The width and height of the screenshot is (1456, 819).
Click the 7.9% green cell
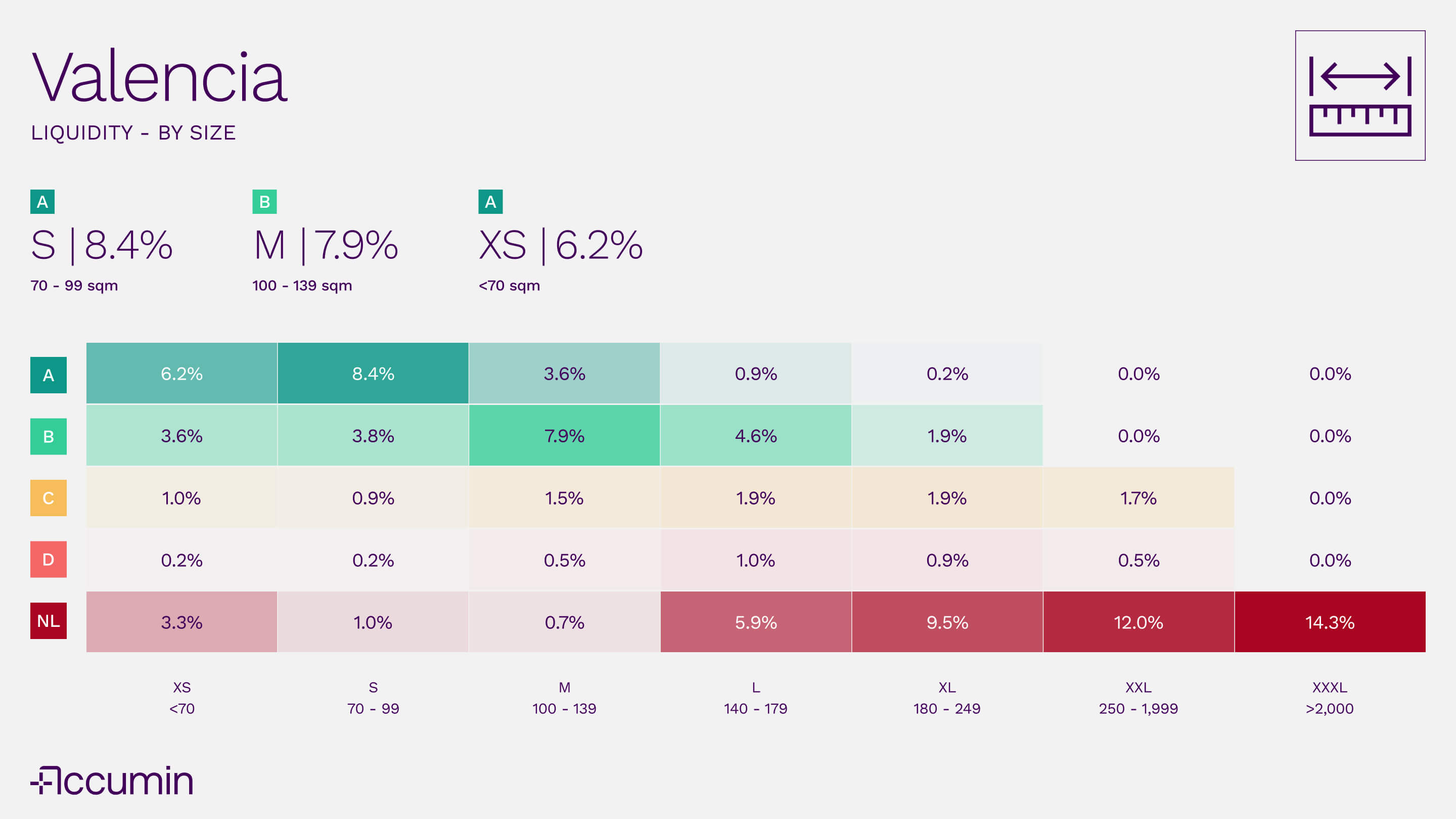coord(564,436)
